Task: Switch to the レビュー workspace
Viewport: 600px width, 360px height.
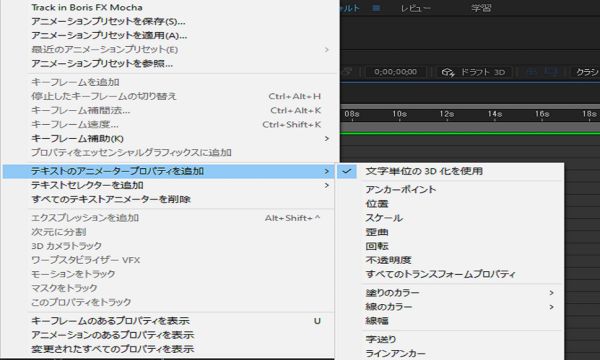Action: click(x=415, y=8)
